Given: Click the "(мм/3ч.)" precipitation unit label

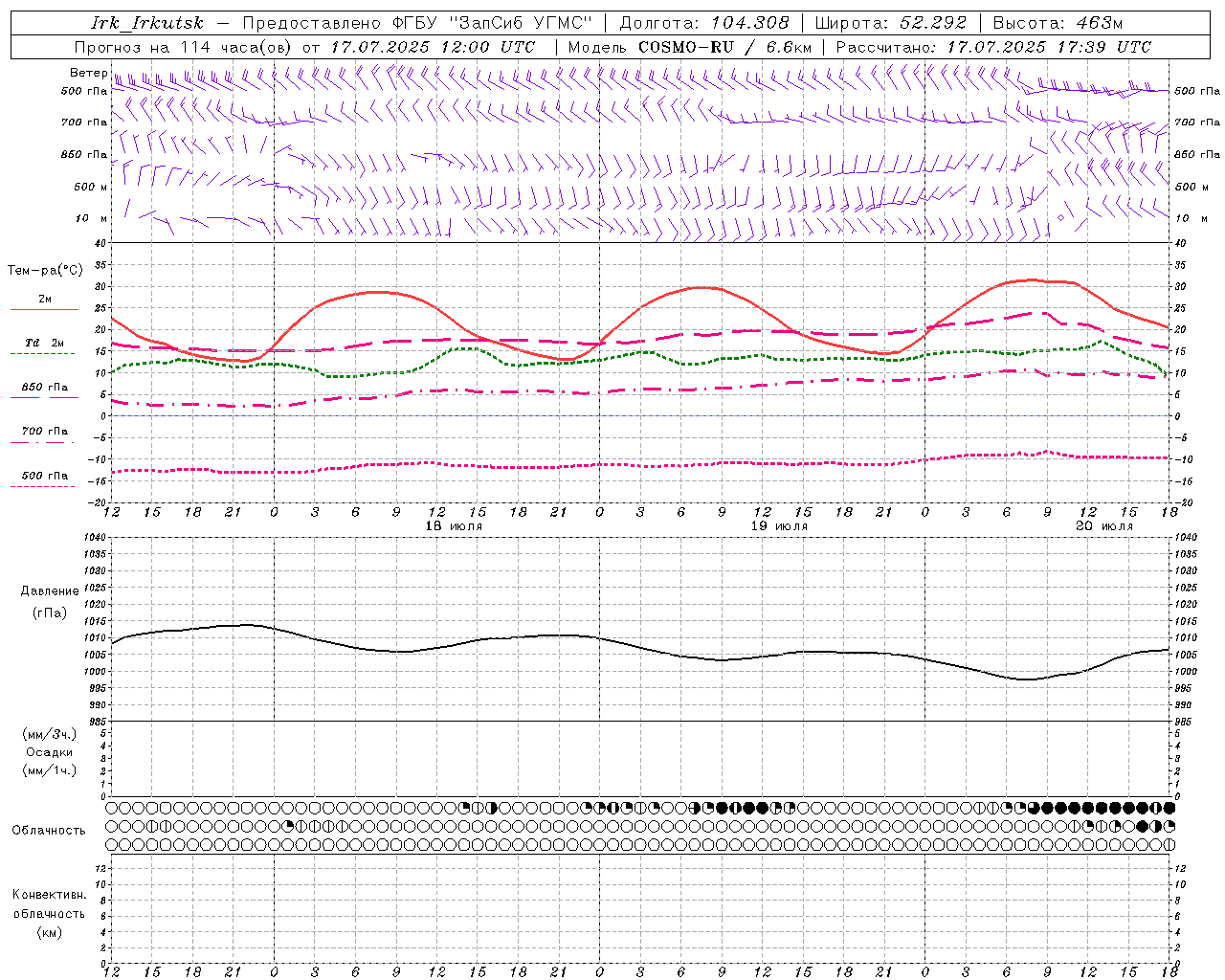Looking at the screenshot, I should (x=50, y=734).
